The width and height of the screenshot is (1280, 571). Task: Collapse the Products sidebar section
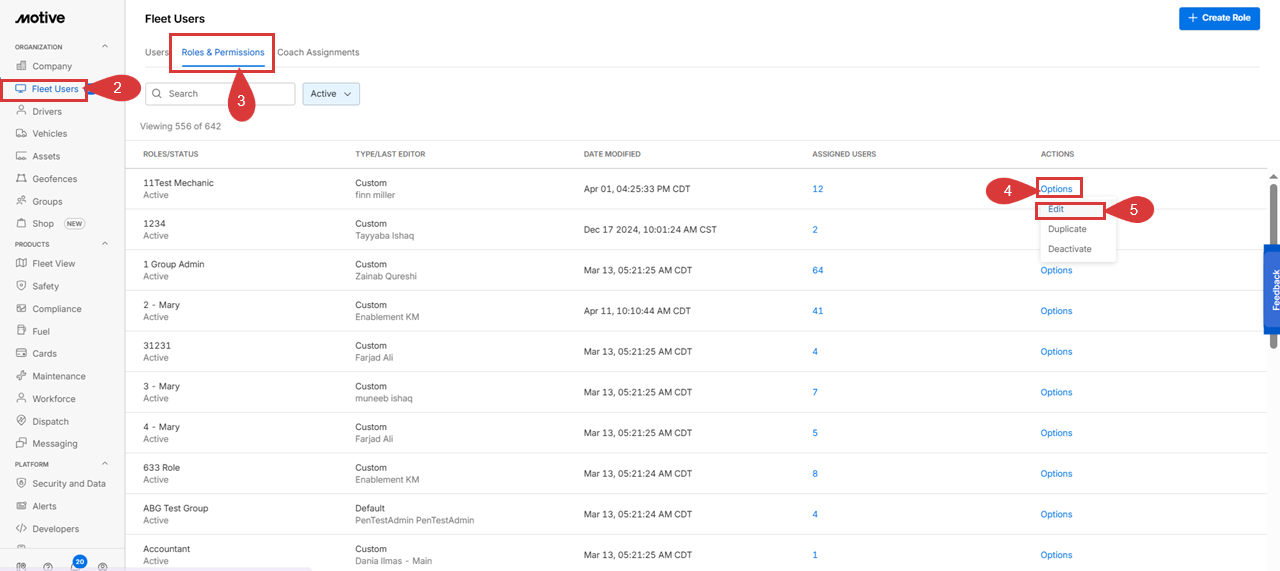click(105, 244)
